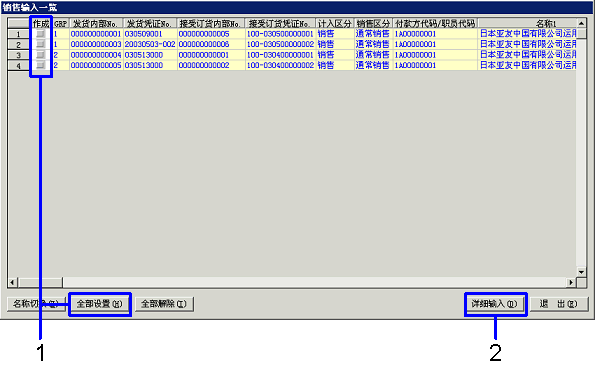Open 详细输入 detail input
The height and width of the screenshot is (368, 595).
coord(495,304)
